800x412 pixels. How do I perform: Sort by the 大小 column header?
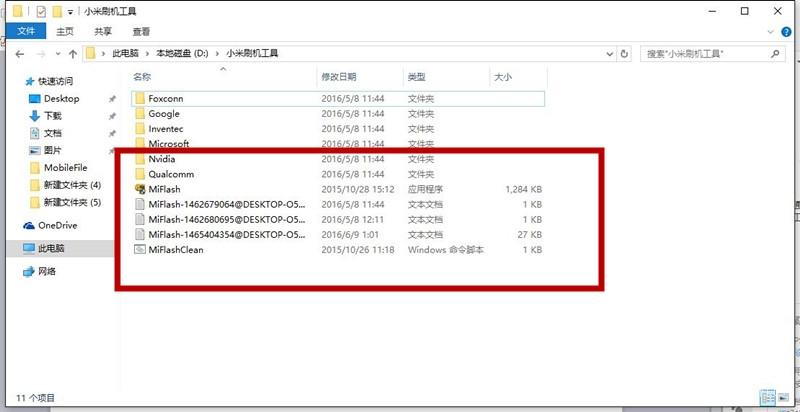point(503,77)
